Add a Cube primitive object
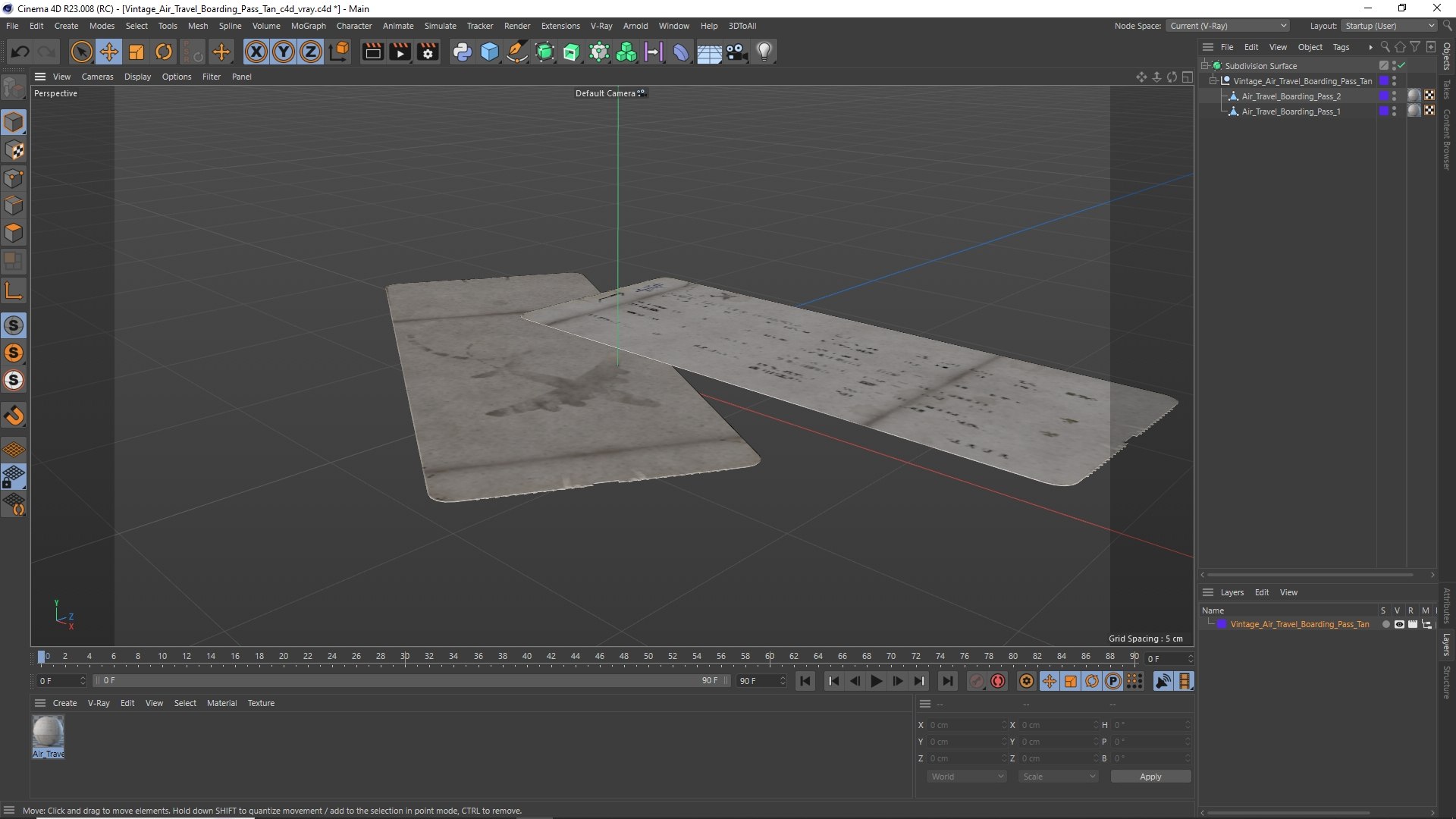The image size is (1456, 819). tap(490, 52)
